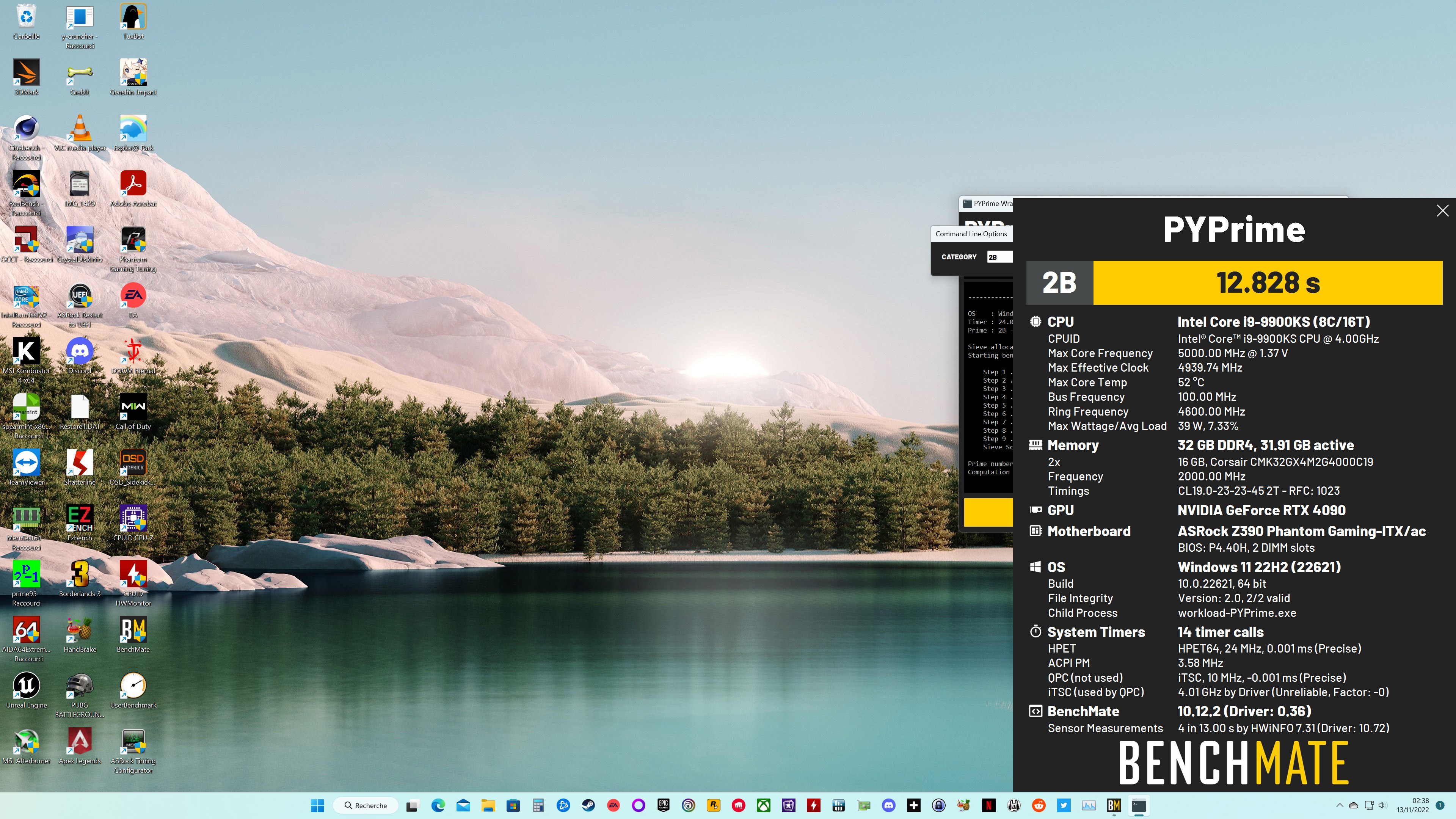The image size is (1456, 819).
Task: Select CPUID CPU-Z desktop icon
Action: pyautogui.click(x=133, y=523)
